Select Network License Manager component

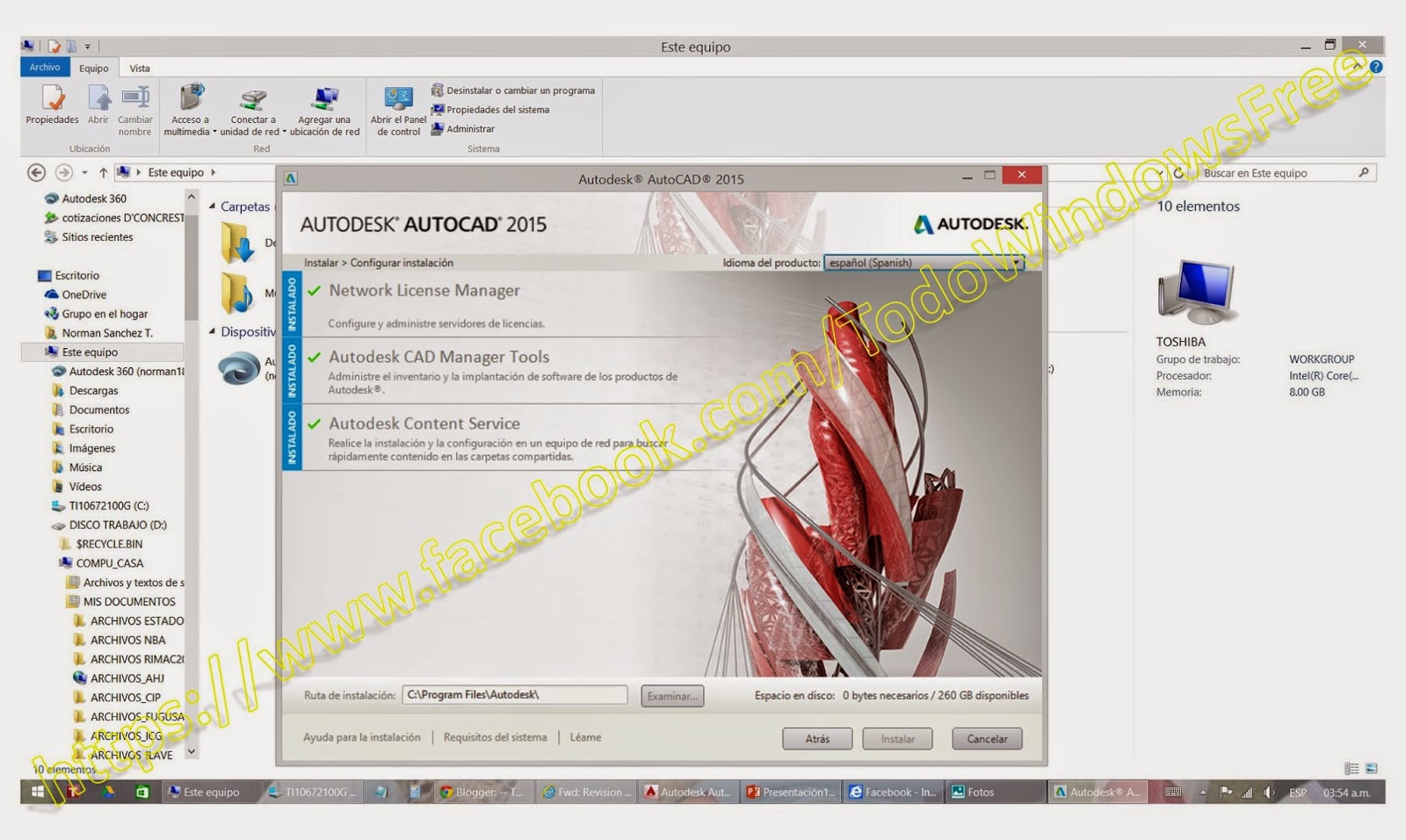tap(424, 291)
